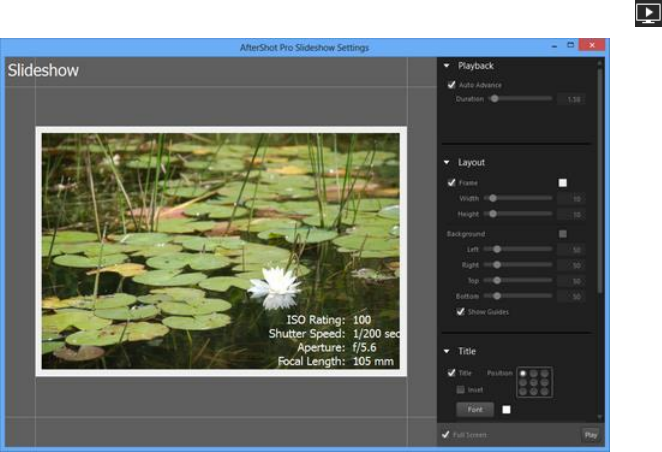Uncheck the Show Guides option
The height and width of the screenshot is (452, 662).
tap(460, 311)
